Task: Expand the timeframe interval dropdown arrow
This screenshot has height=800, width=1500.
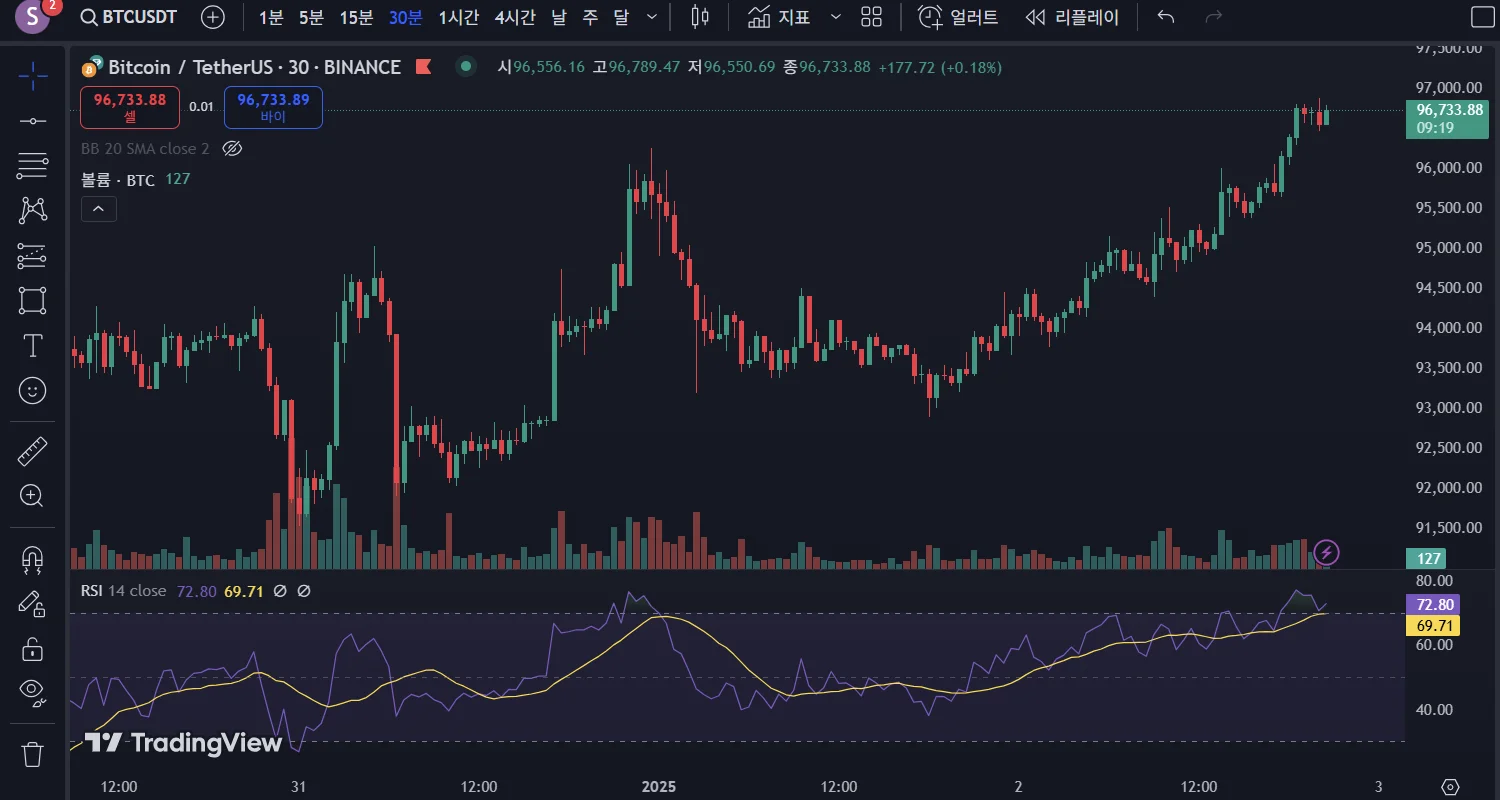Action: tap(652, 17)
